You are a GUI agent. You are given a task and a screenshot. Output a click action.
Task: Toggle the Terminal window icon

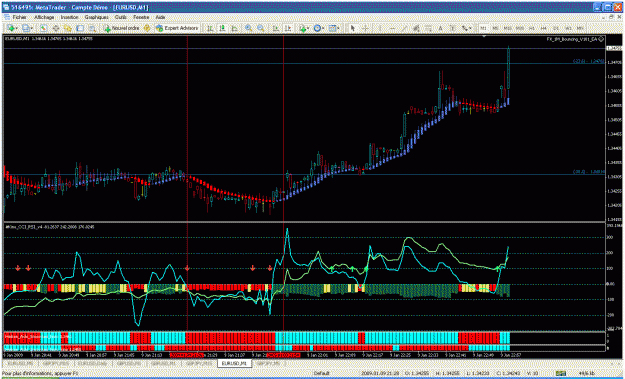(80, 28)
